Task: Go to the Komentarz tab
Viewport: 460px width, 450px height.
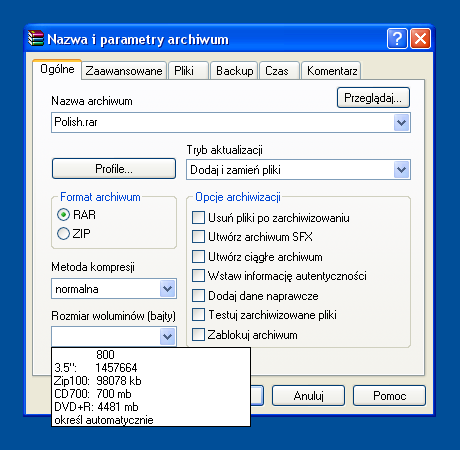Action: 331,71
